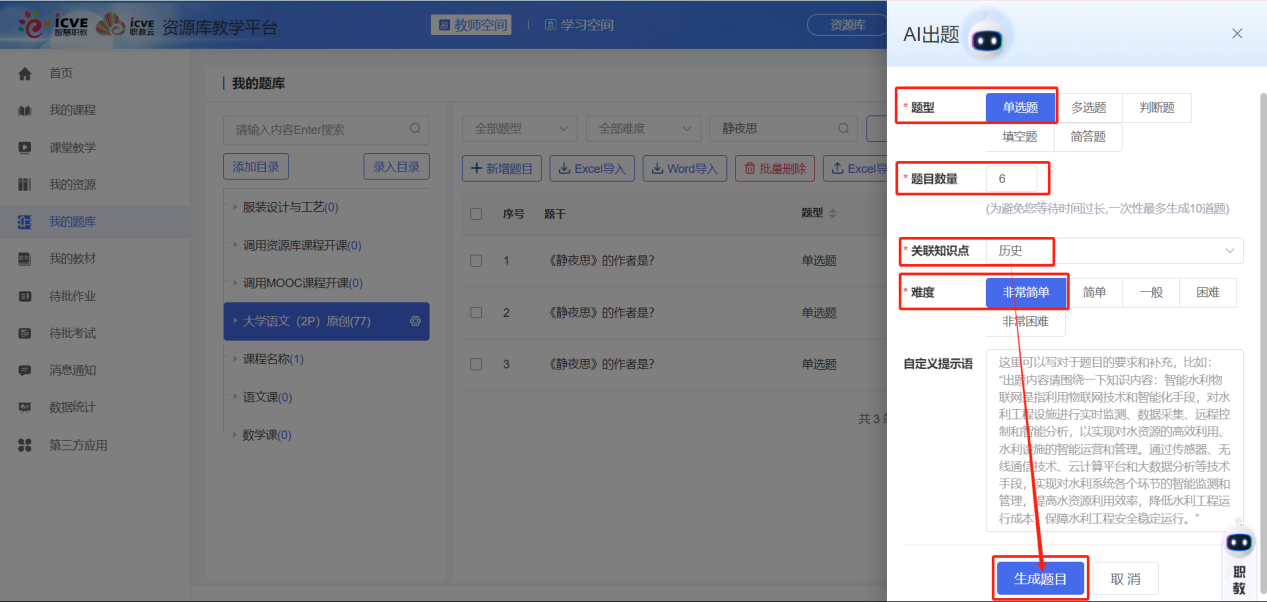The height and width of the screenshot is (602, 1267).
Task: Select the checkbox for question row 1
Action: pos(476,260)
